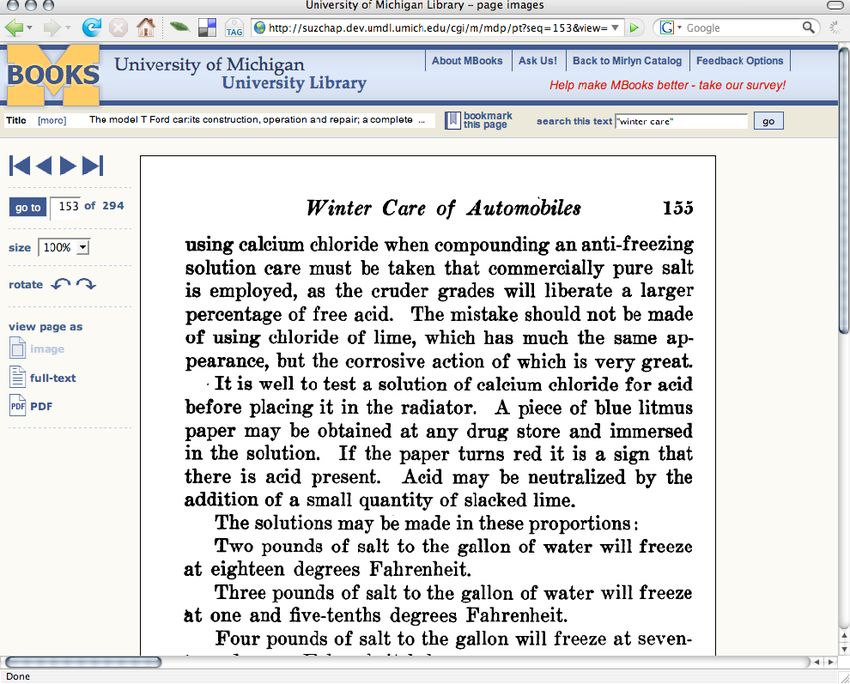This screenshot has height=684, width=850.
Task: Click the window resize grip in the corner
Action: point(843,677)
